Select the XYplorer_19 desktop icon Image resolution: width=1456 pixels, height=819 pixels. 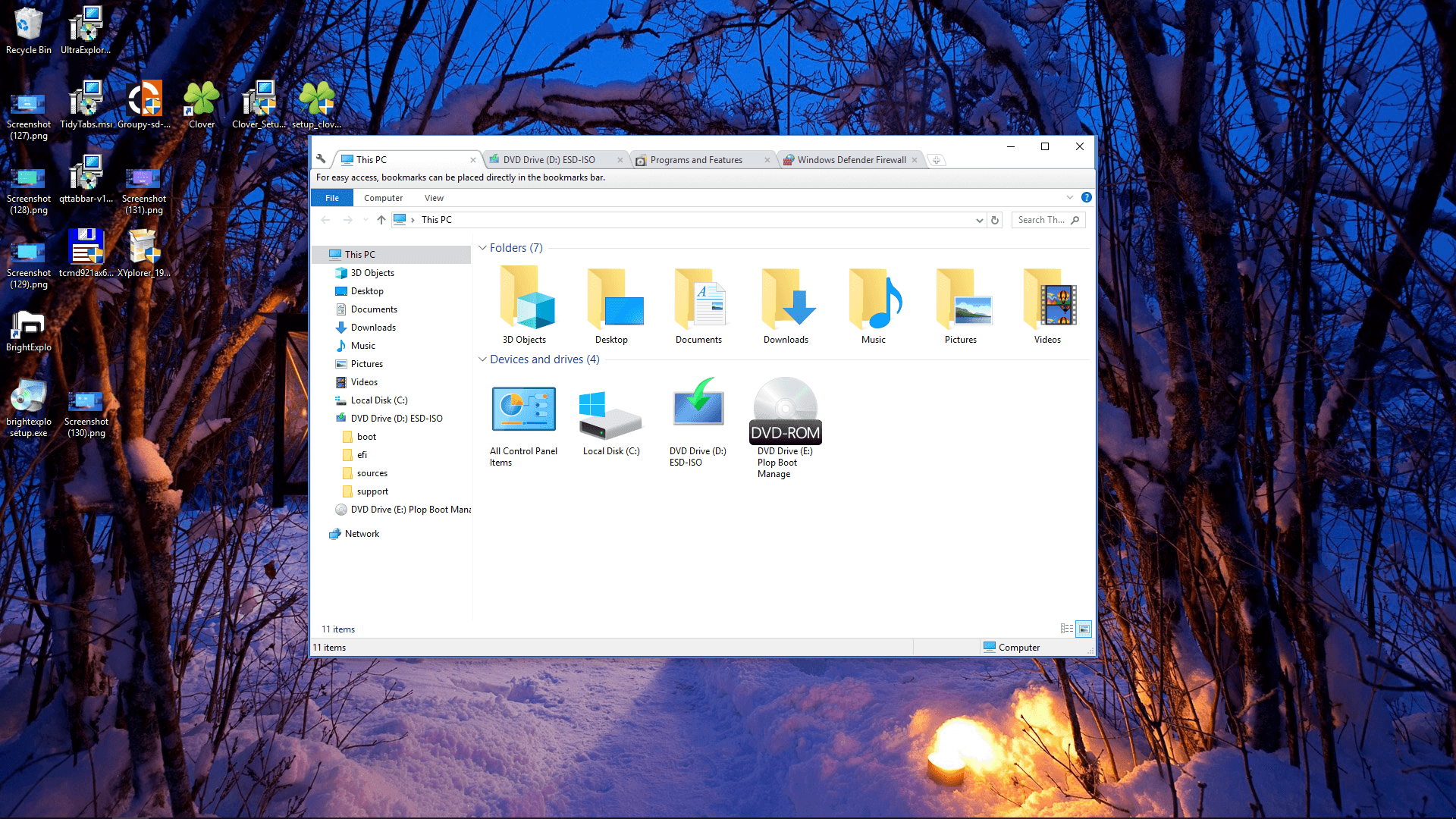coord(144,254)
